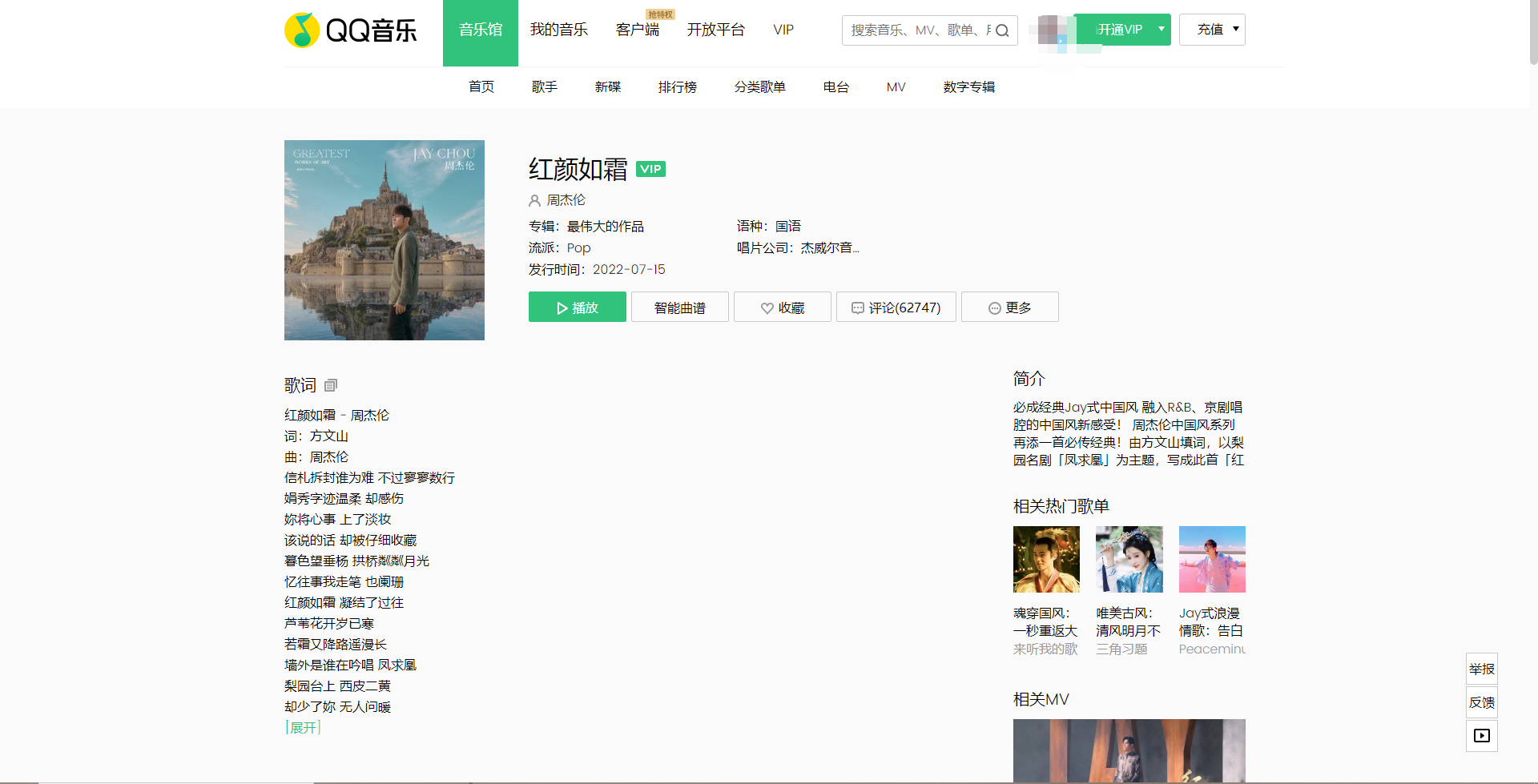Open the 周杰伦 artist link
This screenshot has height=784, width=1538.
point(565,200)
